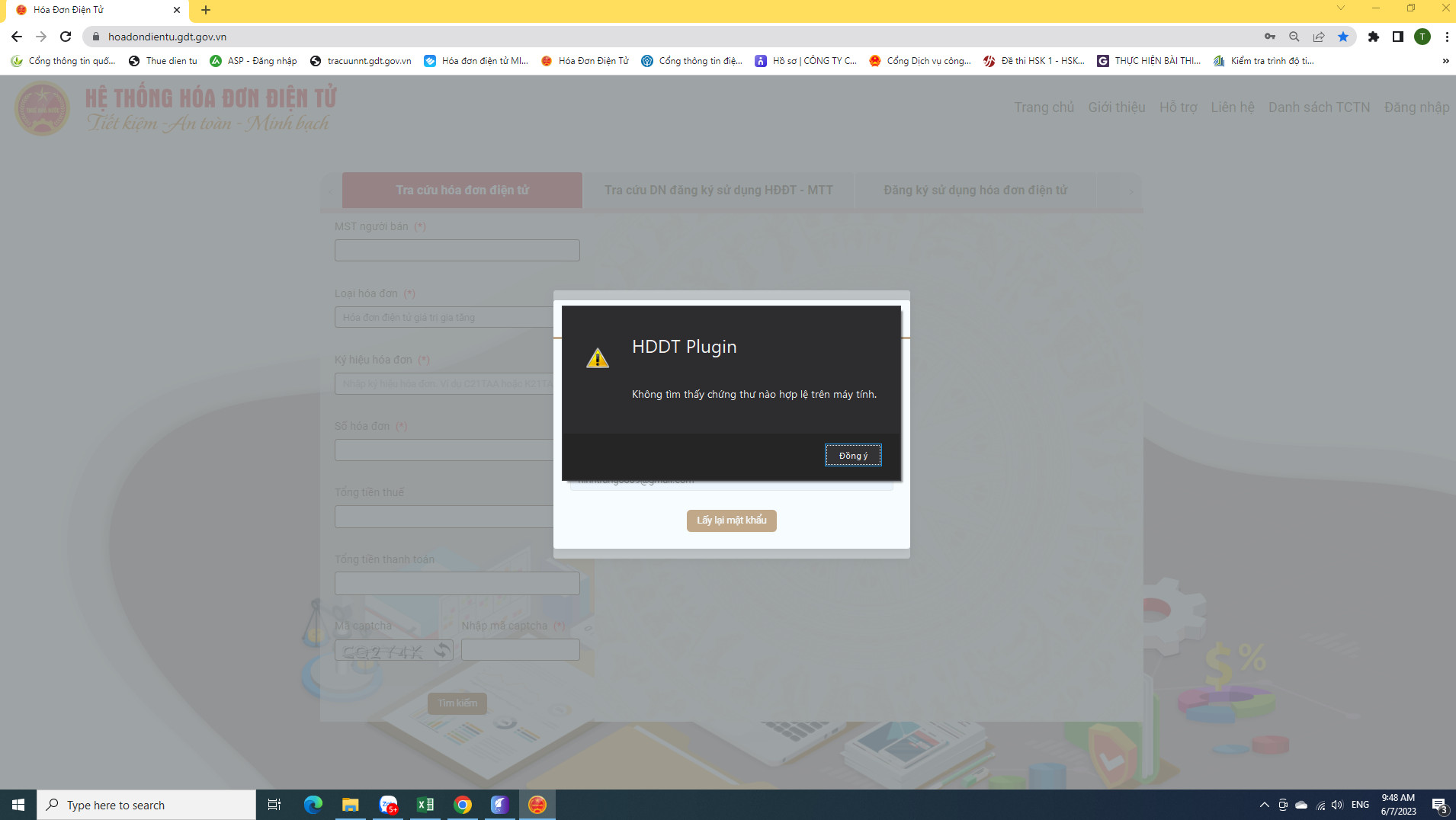
Task: Reload the page with refresh icon
Action: click(66, 37)
